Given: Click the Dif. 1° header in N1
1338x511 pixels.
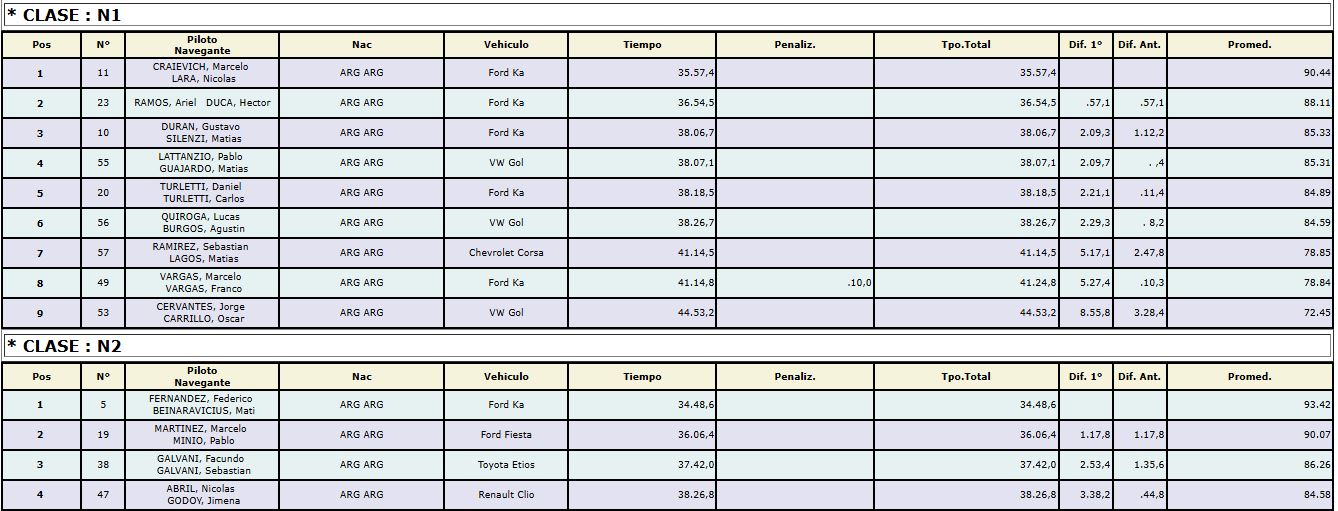Looking at the screenshot, I should pos(1085,45).
